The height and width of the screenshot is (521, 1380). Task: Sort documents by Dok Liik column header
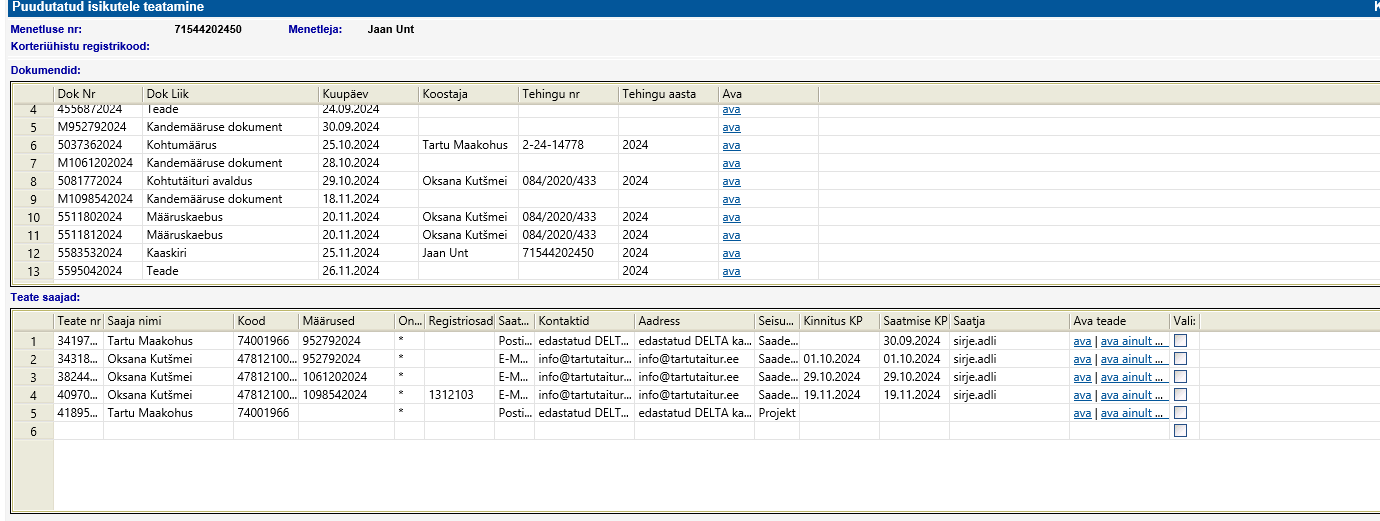[x=230, y=93]
